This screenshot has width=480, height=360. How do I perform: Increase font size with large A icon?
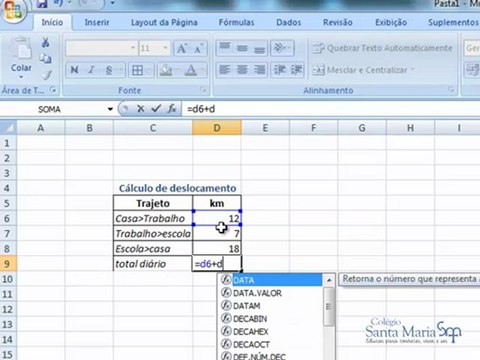click(x=182, y=49)
